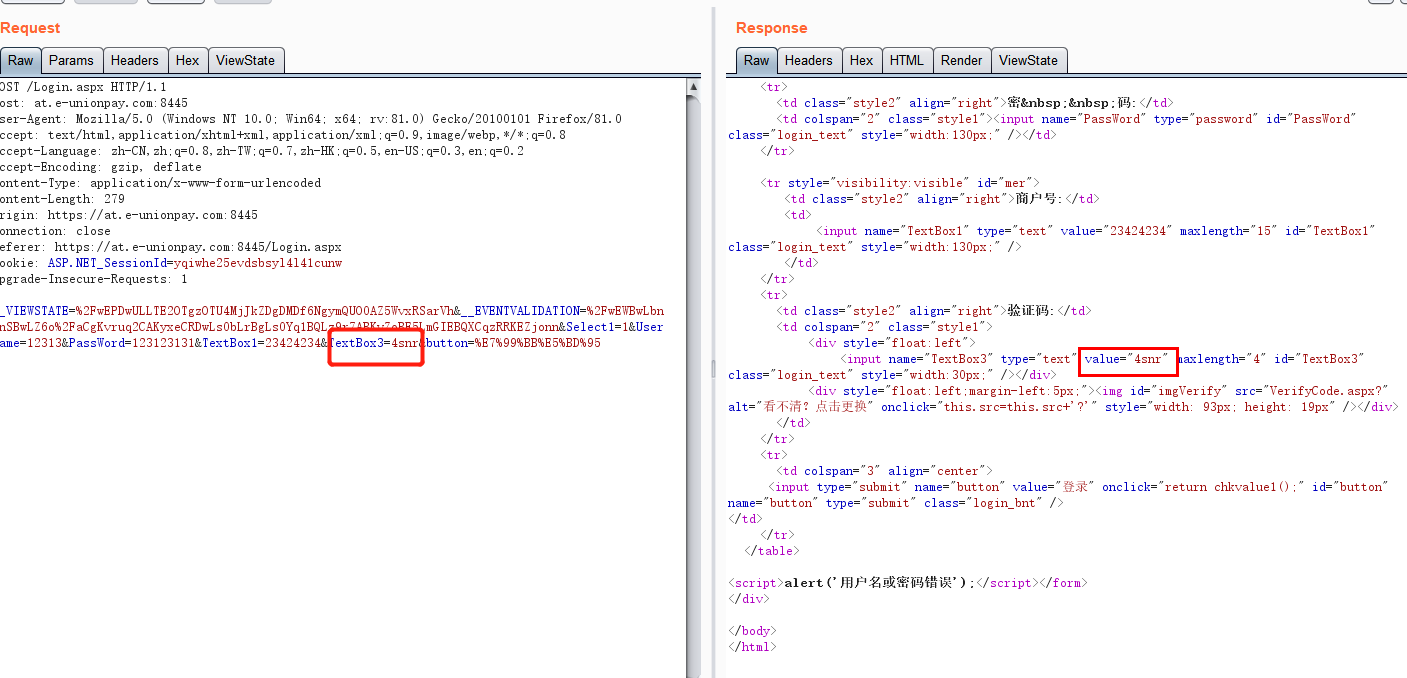This screenshot has height=678, width=1407.
Task: Click the Connection: close line
Action: [56, 231]
